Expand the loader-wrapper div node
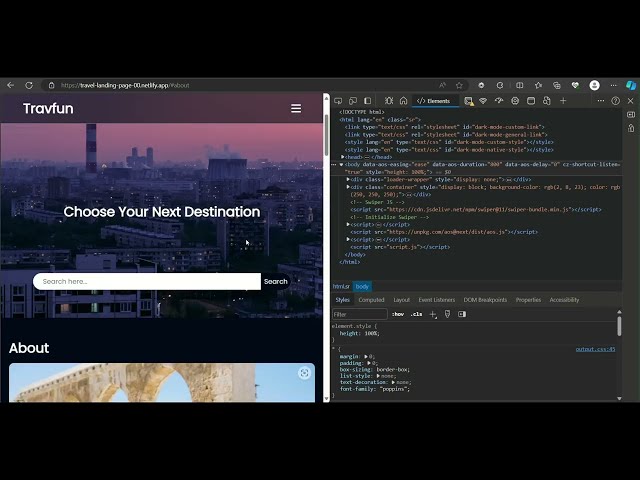 [348, 180]
